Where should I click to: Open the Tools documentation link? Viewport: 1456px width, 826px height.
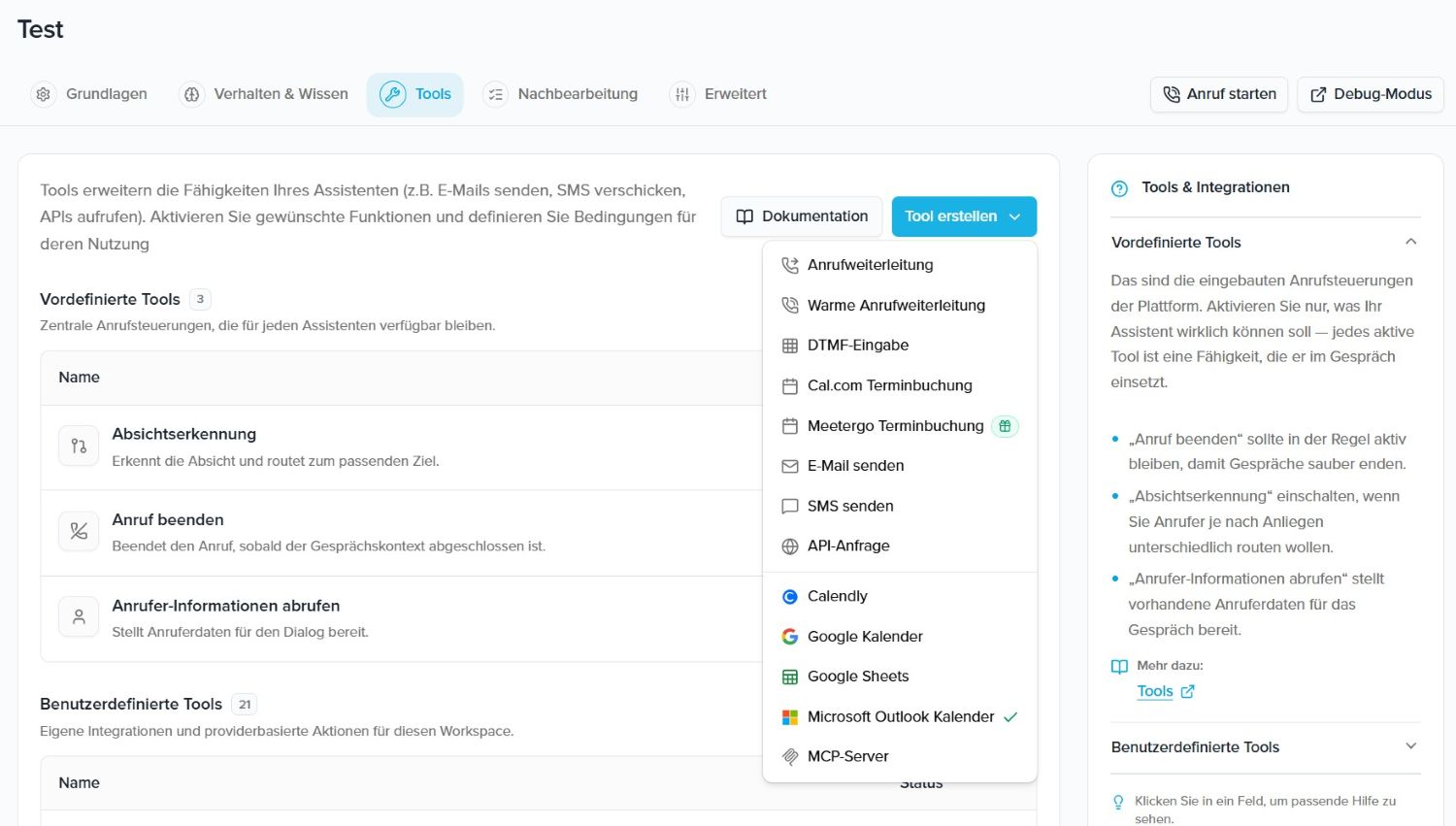point(1165,691)
